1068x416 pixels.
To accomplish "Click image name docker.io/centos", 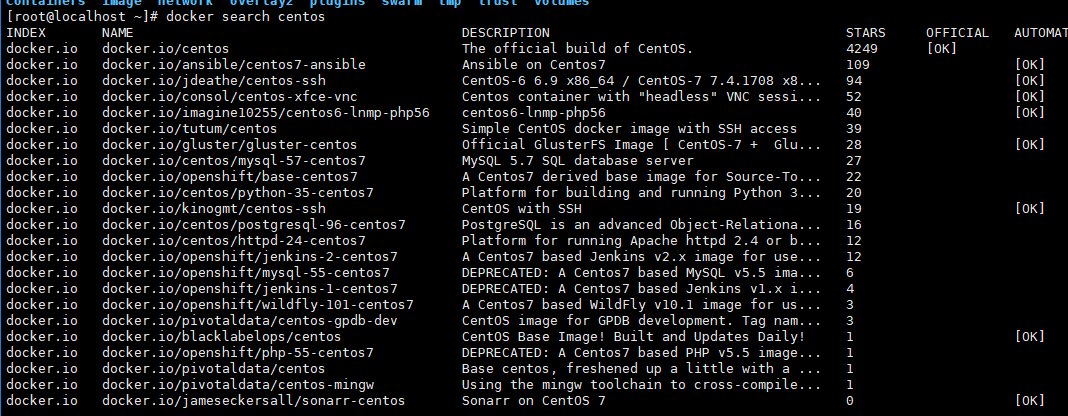I will (166, 49).
